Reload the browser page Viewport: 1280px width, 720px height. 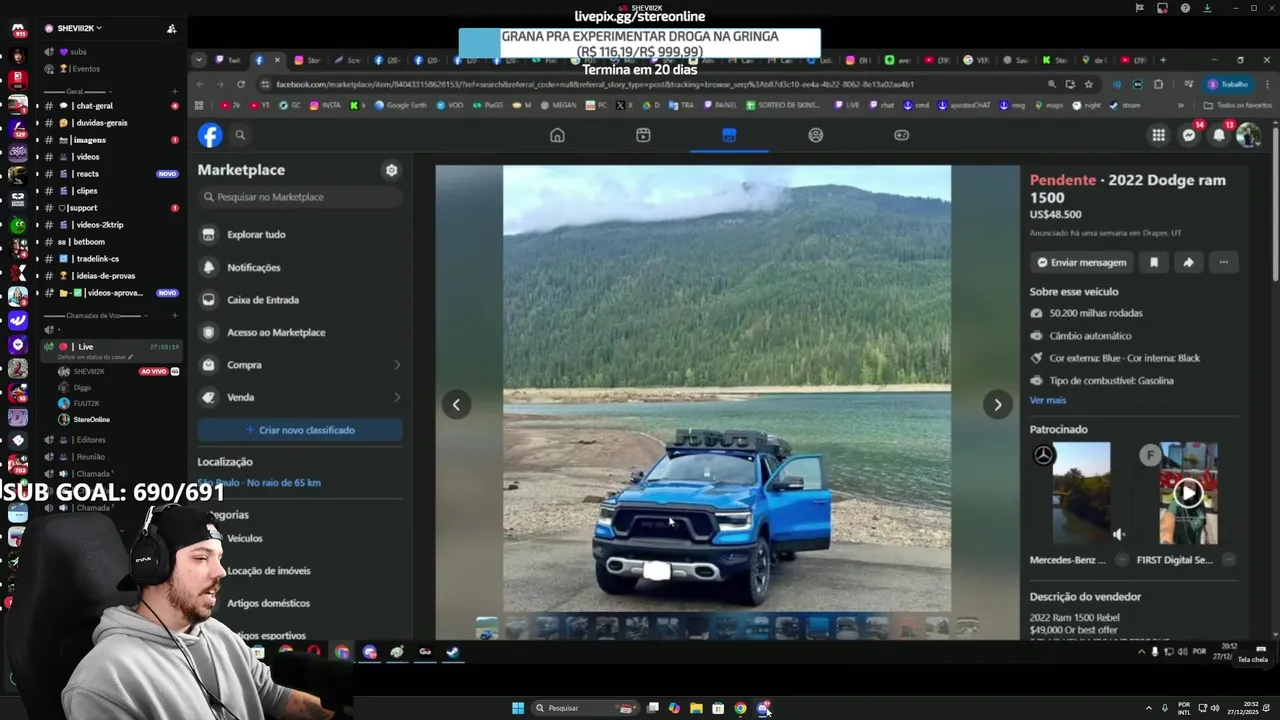[x=240, y=84]
